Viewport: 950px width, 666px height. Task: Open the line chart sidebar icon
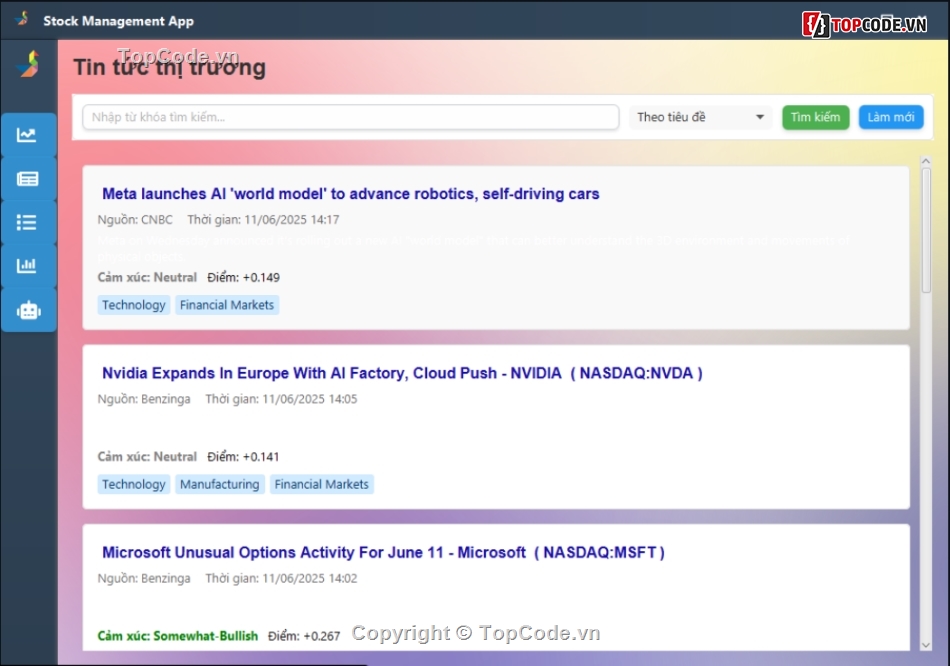click(x=28, y=135)
